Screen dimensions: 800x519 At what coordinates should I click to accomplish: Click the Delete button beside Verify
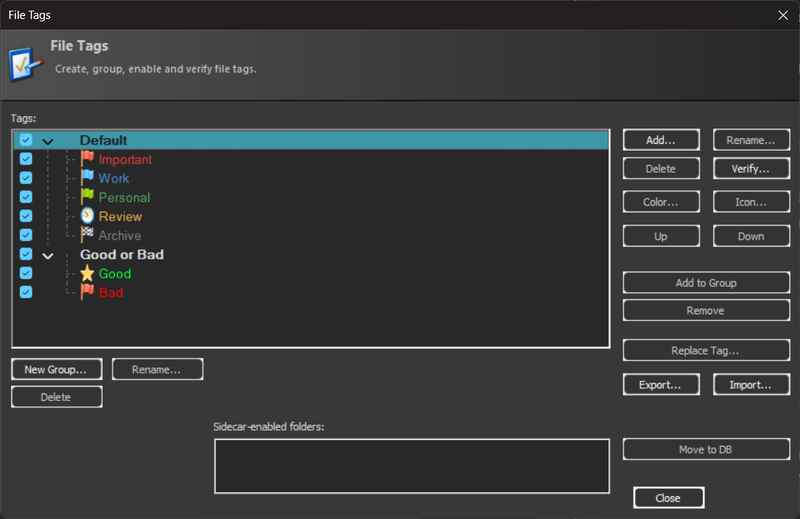coord(661,169)
